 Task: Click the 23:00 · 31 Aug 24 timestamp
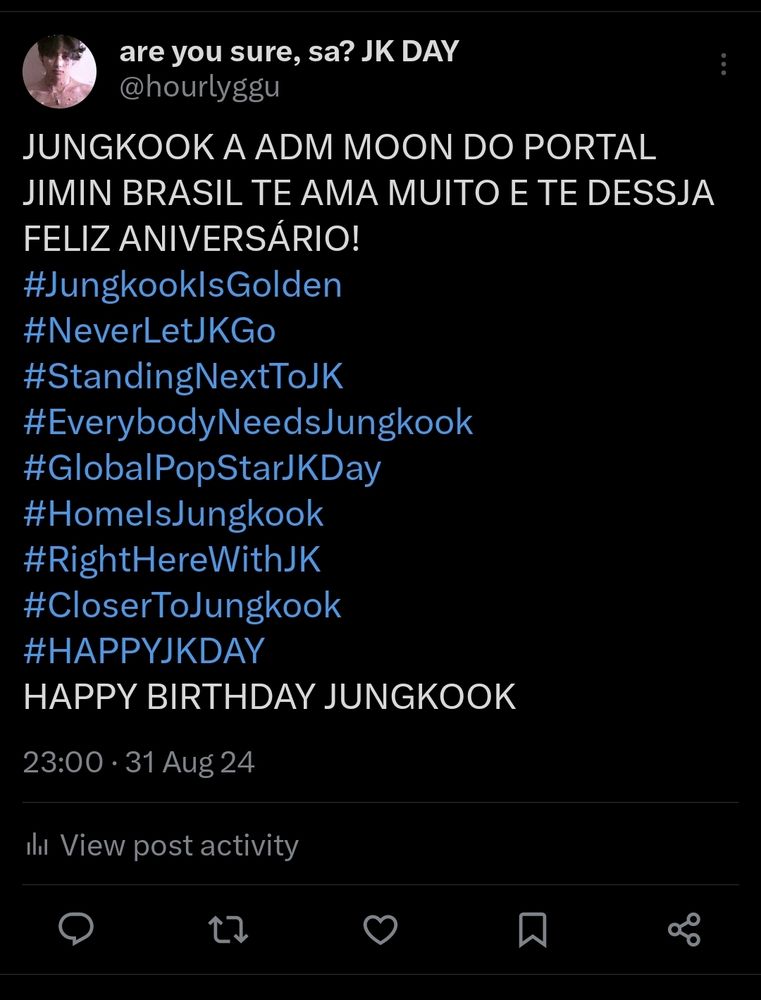(x=139, y=763)
